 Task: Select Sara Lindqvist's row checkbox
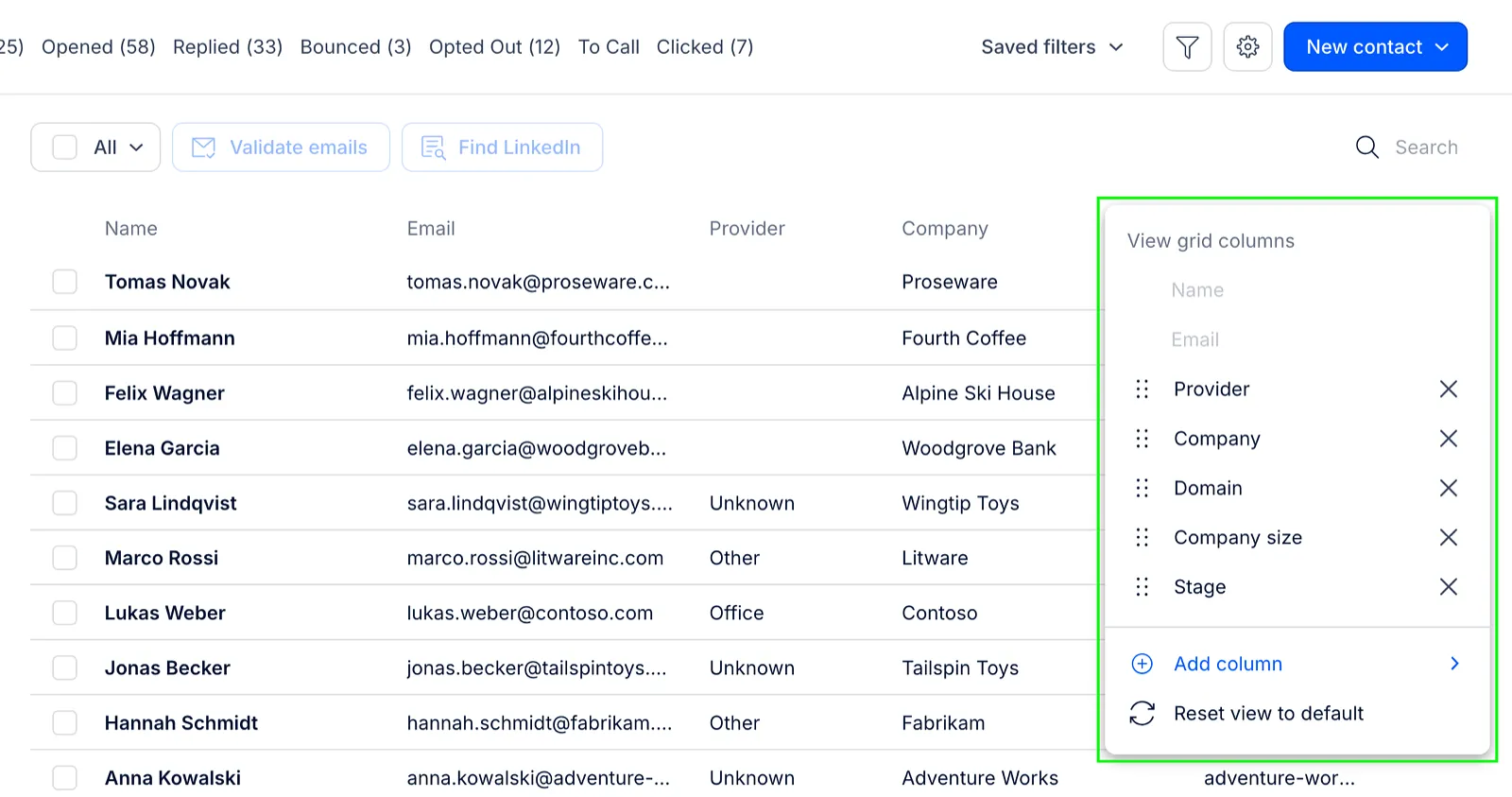click(64, 503)
